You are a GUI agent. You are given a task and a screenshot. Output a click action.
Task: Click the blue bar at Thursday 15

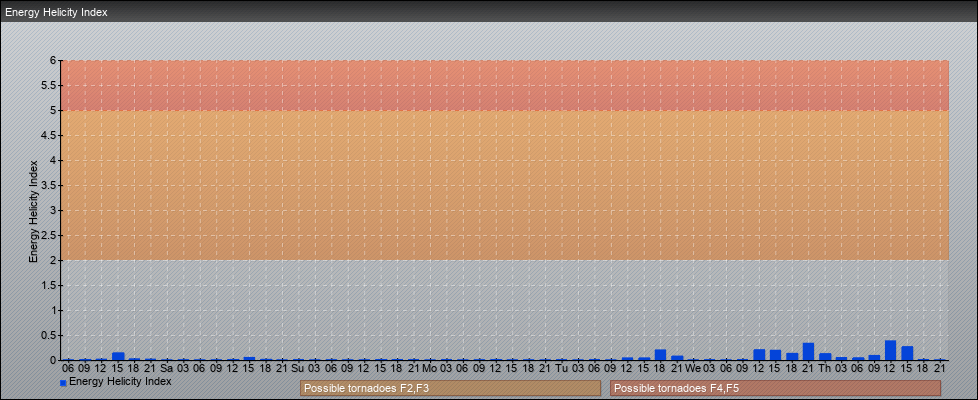(907, 353)
